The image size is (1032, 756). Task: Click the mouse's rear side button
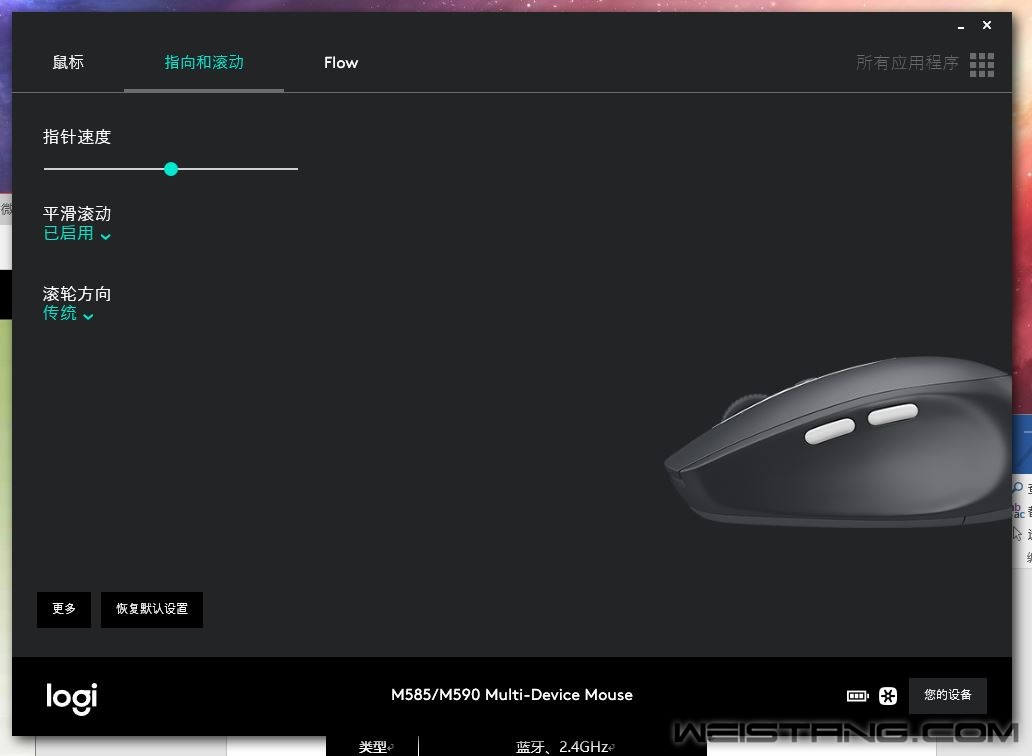(x=892, y=415)
